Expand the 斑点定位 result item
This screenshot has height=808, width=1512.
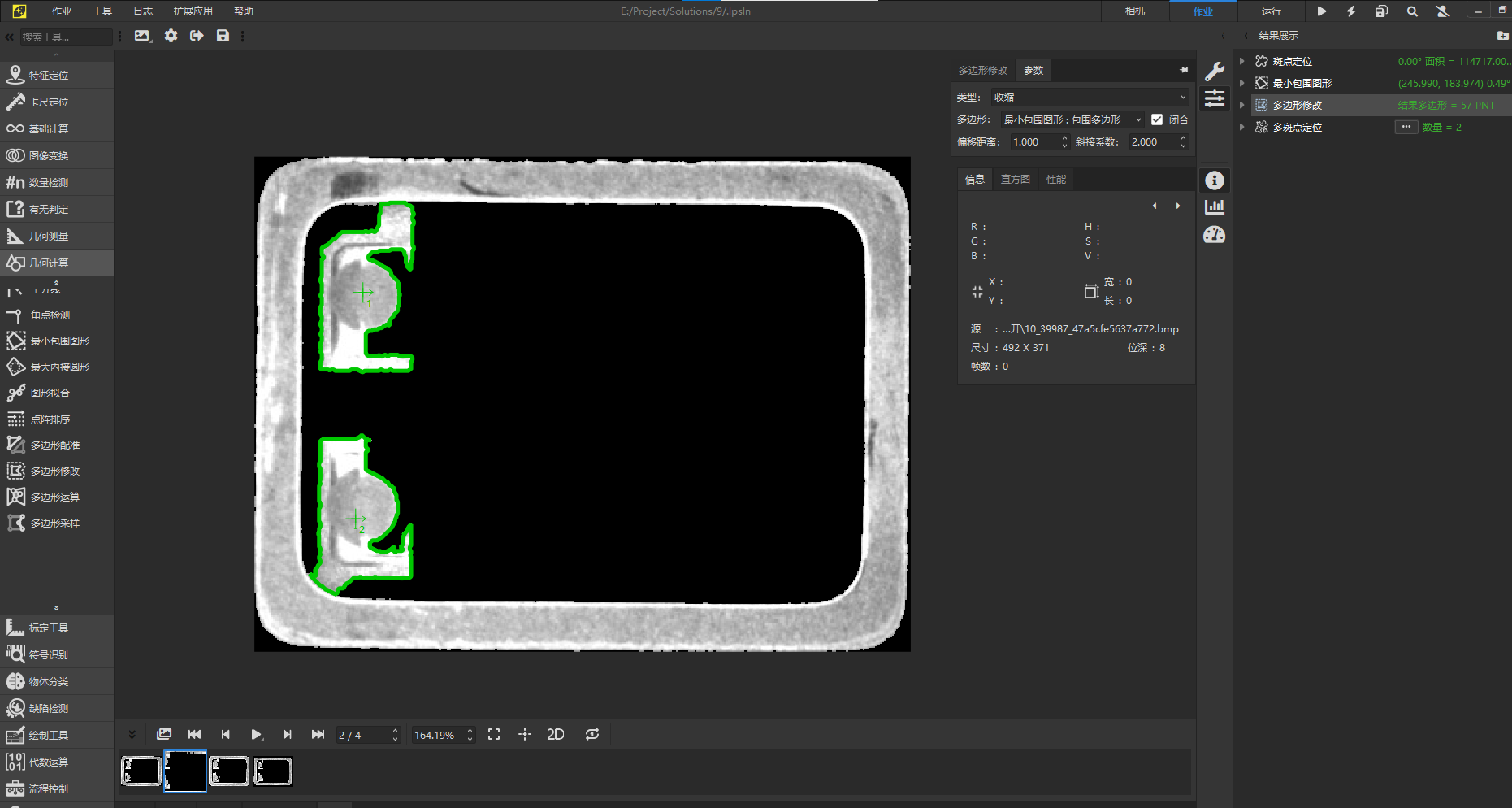[x=1241, y=61]
